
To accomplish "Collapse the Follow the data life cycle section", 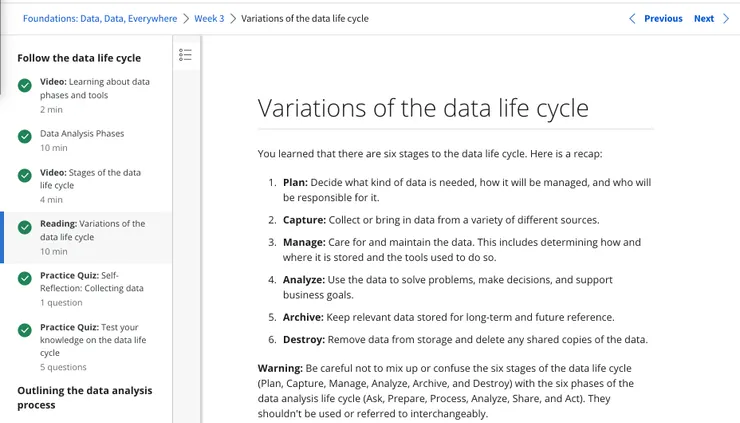I will (79, 58).
